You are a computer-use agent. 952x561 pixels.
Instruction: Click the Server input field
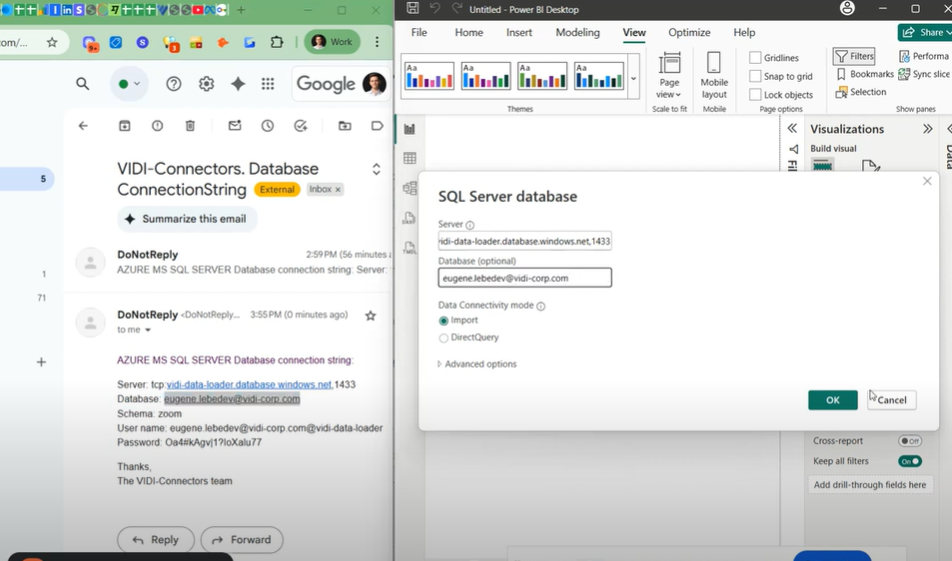tap(524, 241)
